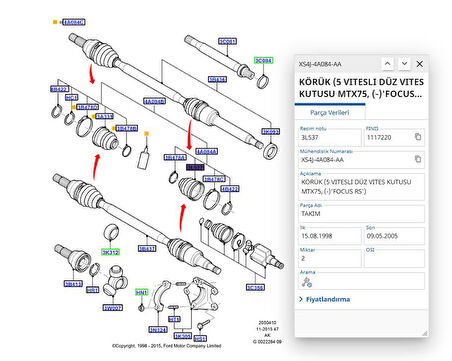This screenshot has height=361, width=452.
Task: Select the green 3K312 callout label
Action: tap(110, 252)
